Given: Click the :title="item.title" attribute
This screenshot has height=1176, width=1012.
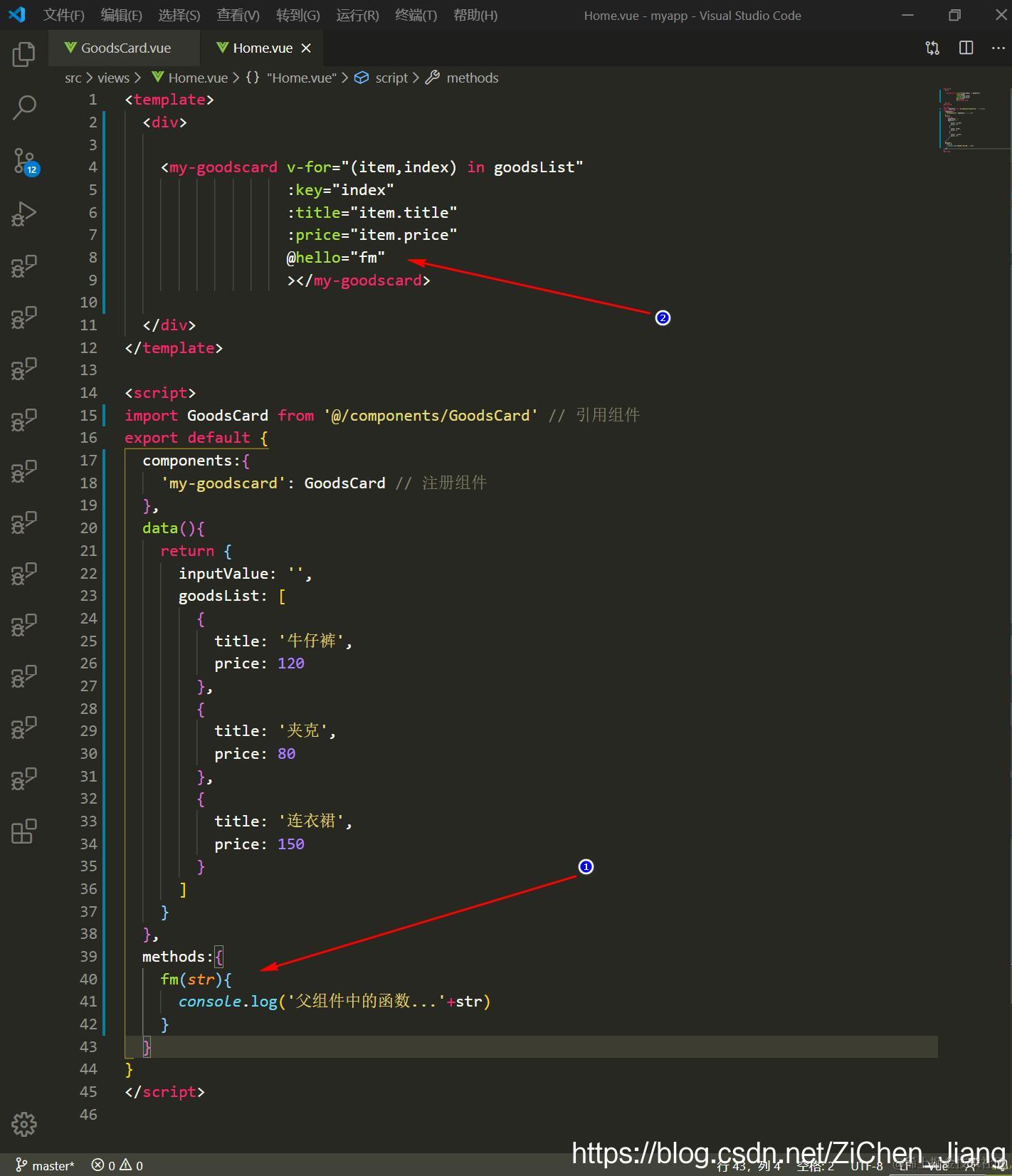Looking at the screenshot, I should click(372, 213).
